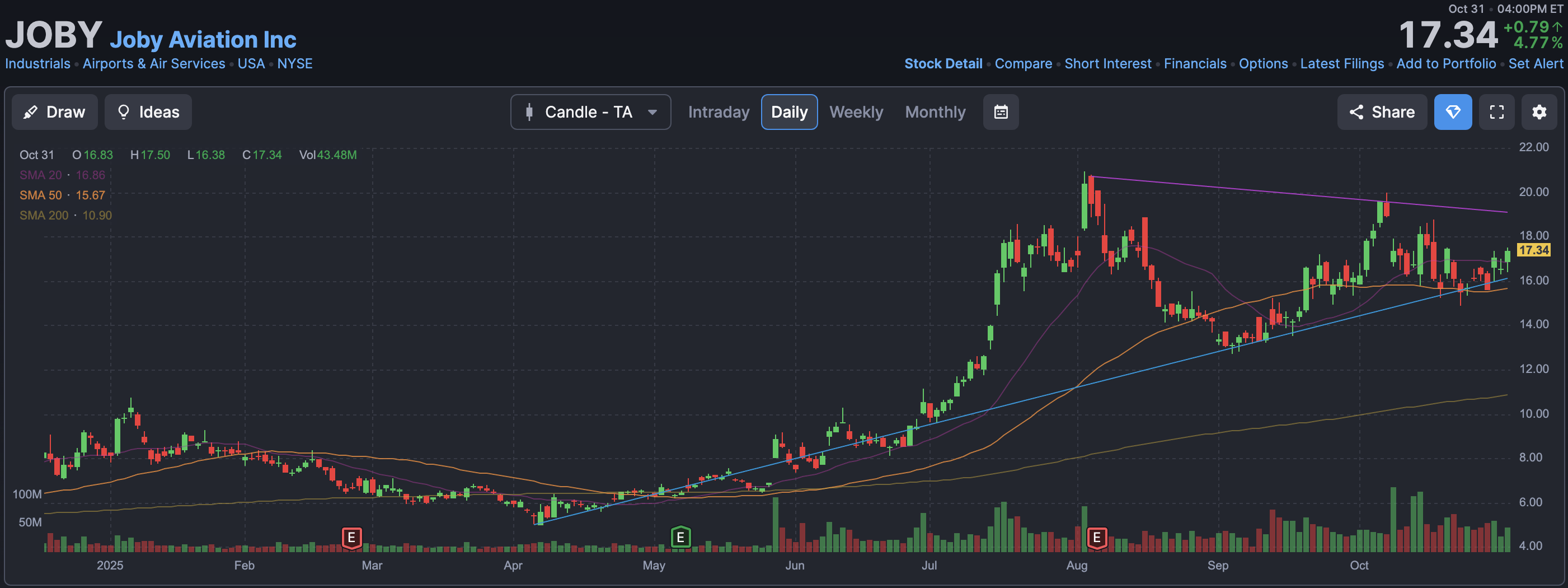Image resolution: width=1568 pixels, height=588 pixels.
Task: Click the 22.00 price axis label
Action: (x=1533, y=147)
